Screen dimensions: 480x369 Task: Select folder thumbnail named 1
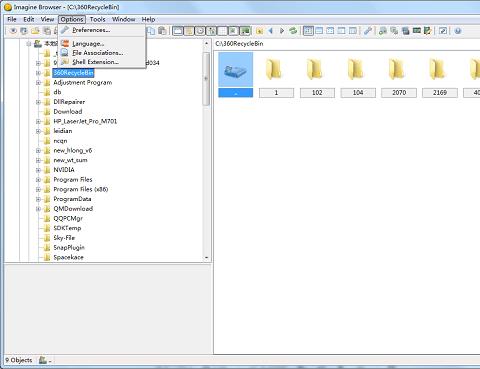(x=276, y=75)
